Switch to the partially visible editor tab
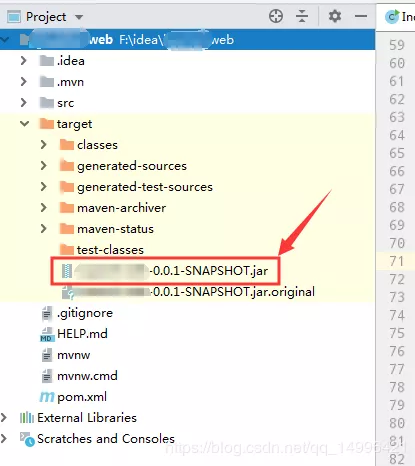The image size is (415, 466). pyautogui.click(x=396, y=16)
